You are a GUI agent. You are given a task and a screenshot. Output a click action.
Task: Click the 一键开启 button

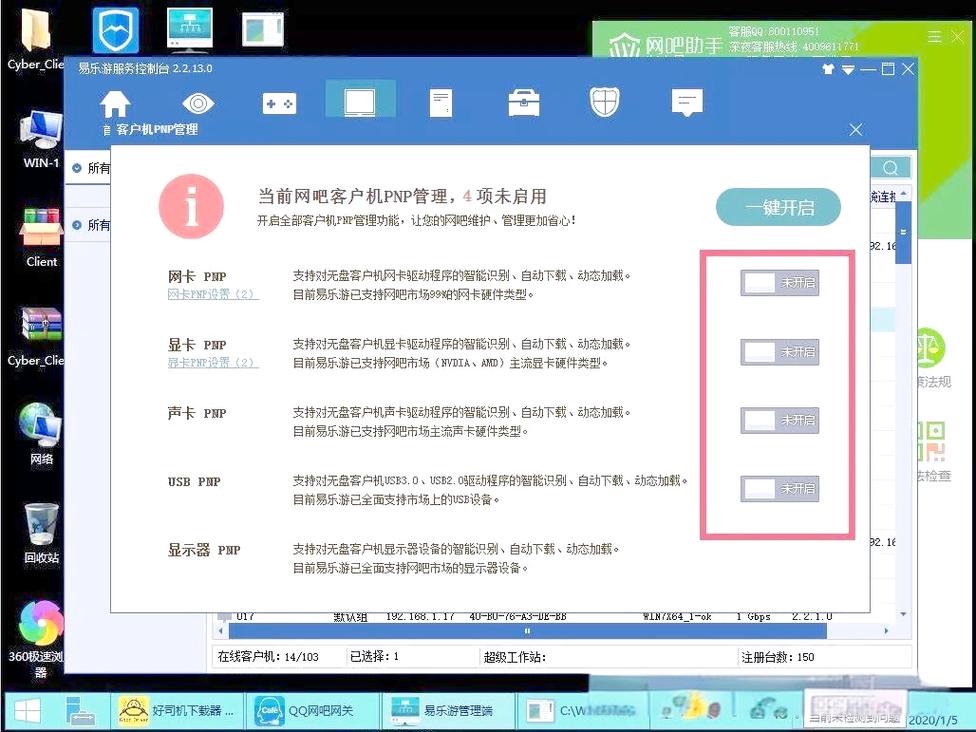click(x=778, y=207)
